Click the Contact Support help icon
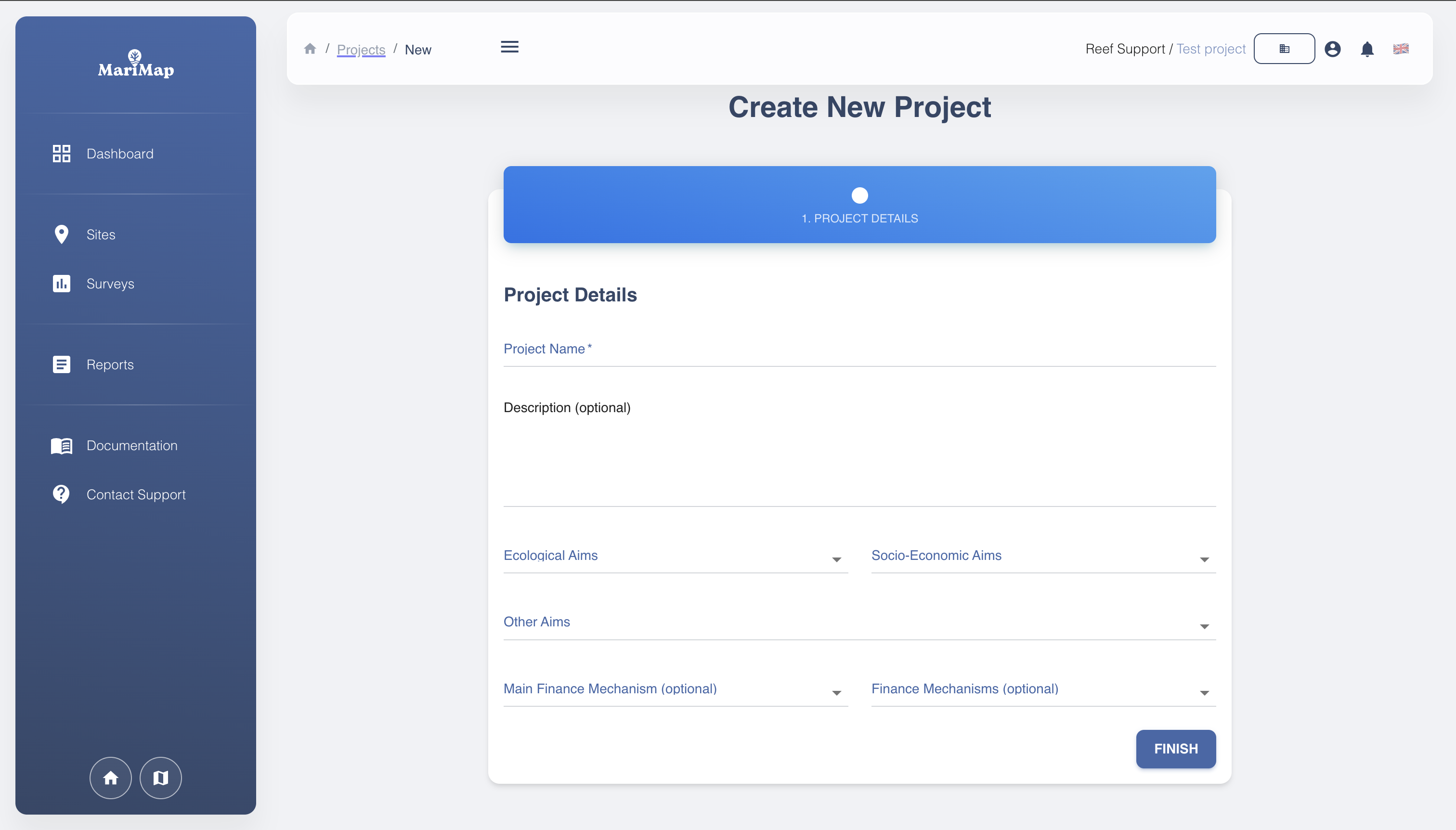Viewport: 1456px width, 830px height. tap(61, 494)
